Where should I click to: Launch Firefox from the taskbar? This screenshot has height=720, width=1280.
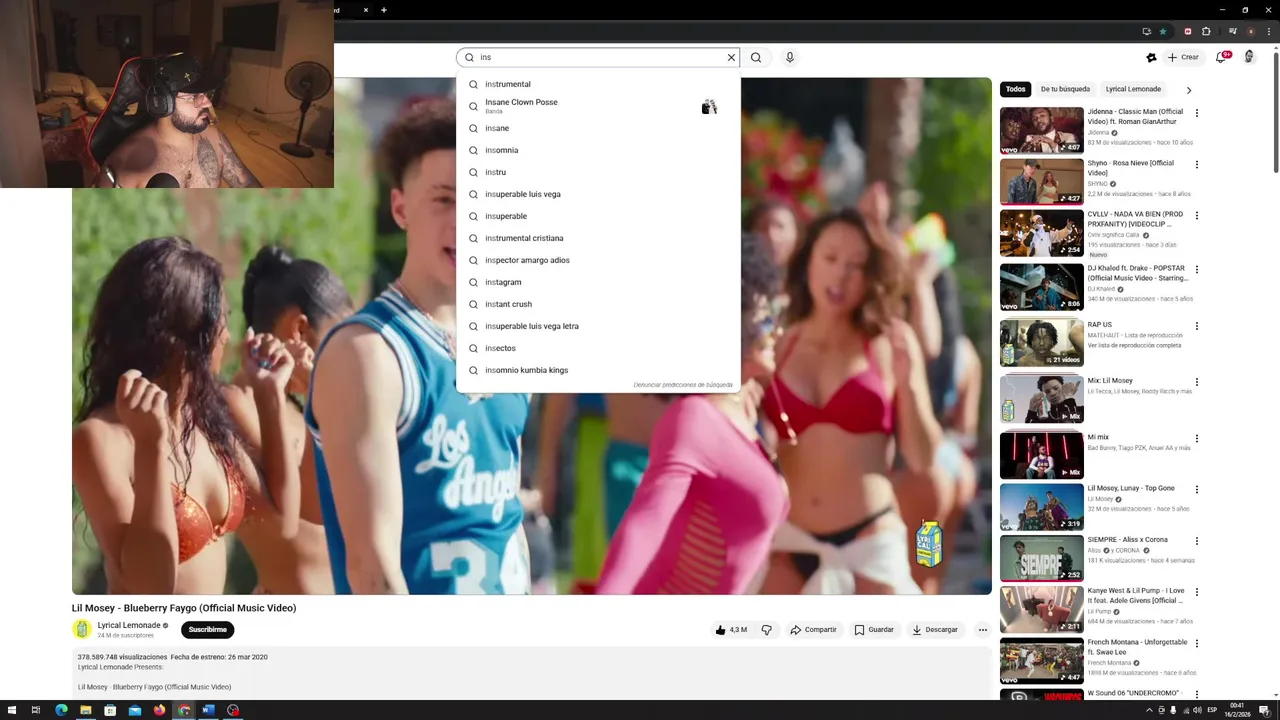pos(159,710)
